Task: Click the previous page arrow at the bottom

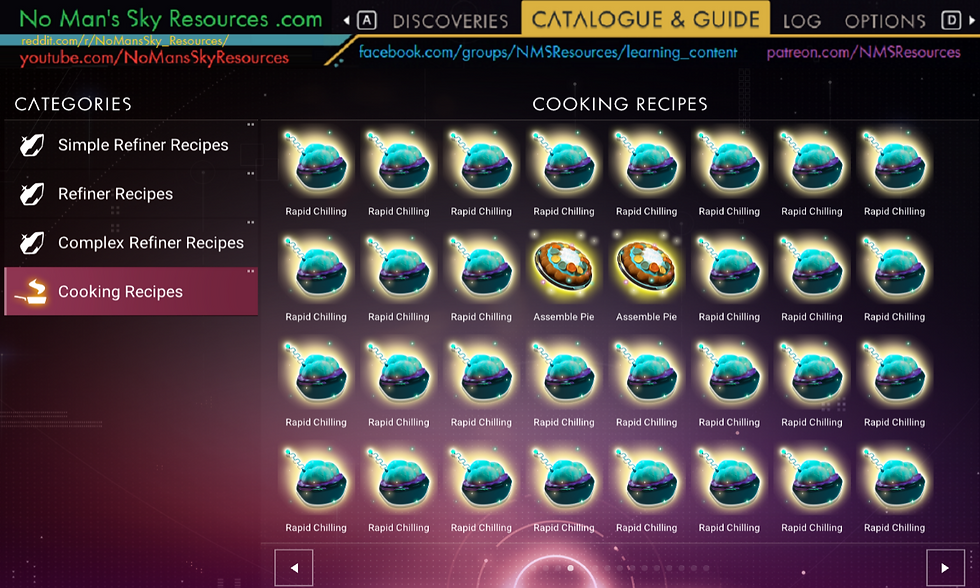Action: pos(293,567)
